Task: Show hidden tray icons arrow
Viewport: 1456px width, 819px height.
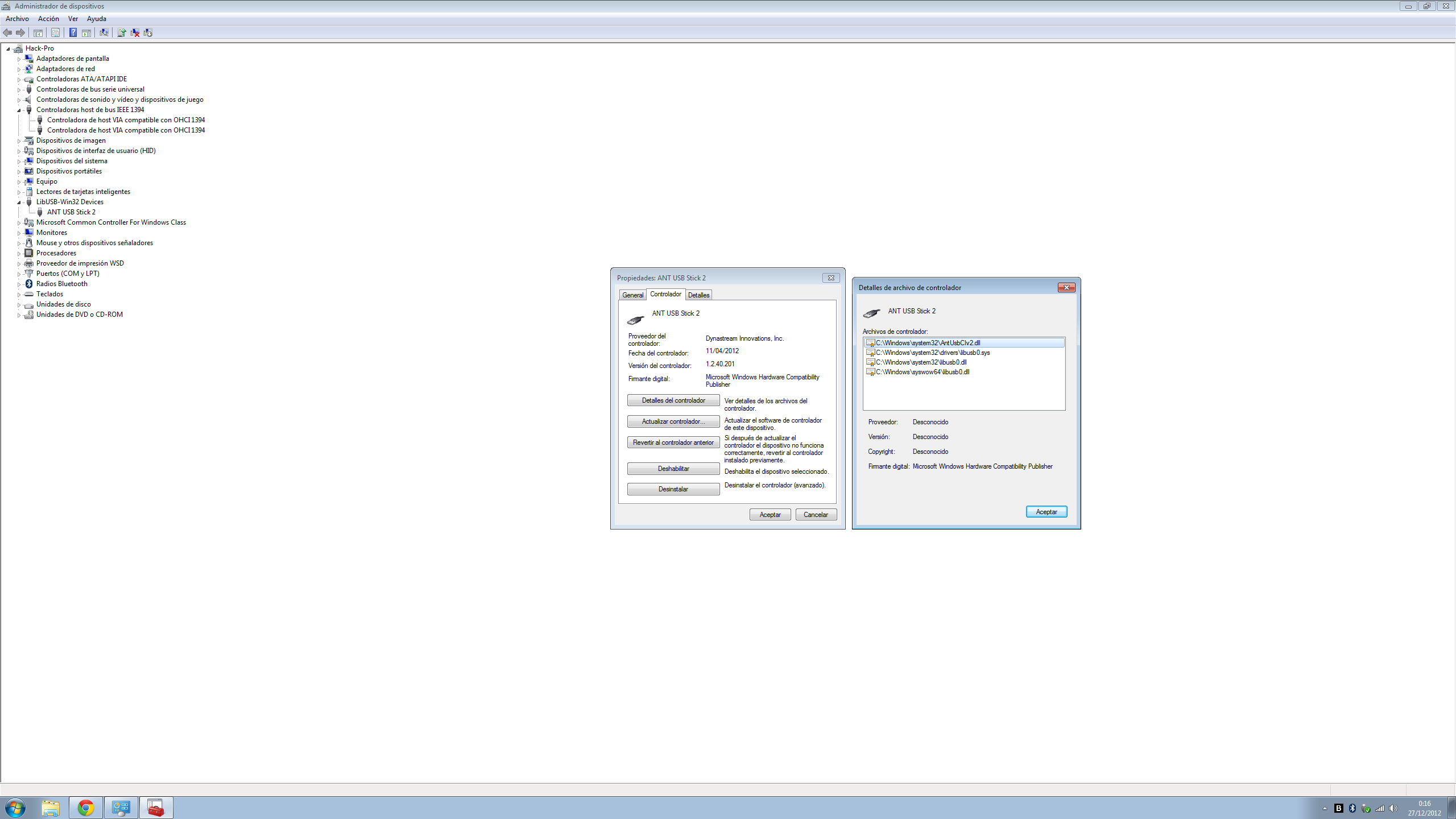Action: click(1325, 808)
